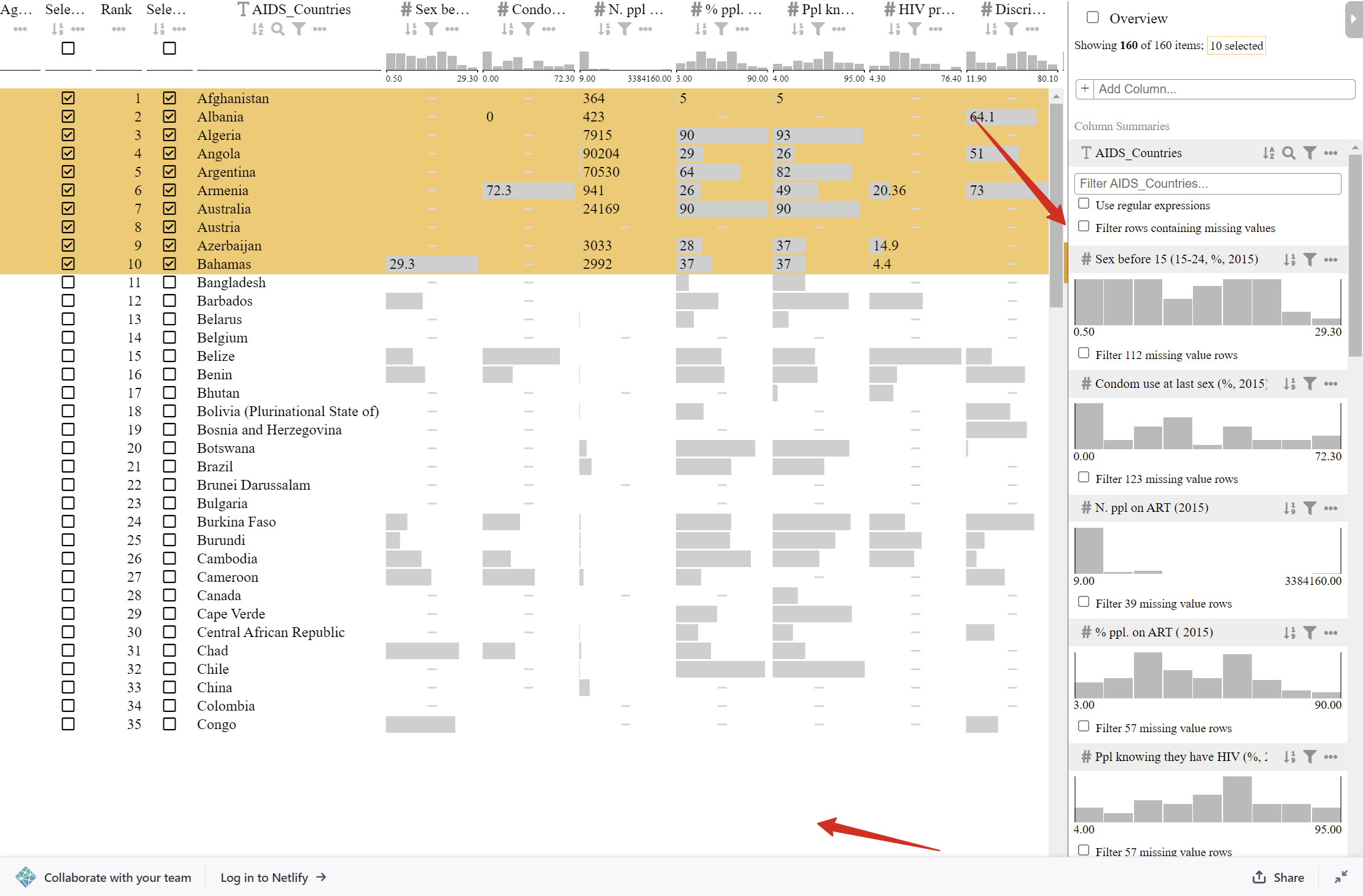Click Collaborate with your team
Viewport: 1363px width, 896px height.
117,878
